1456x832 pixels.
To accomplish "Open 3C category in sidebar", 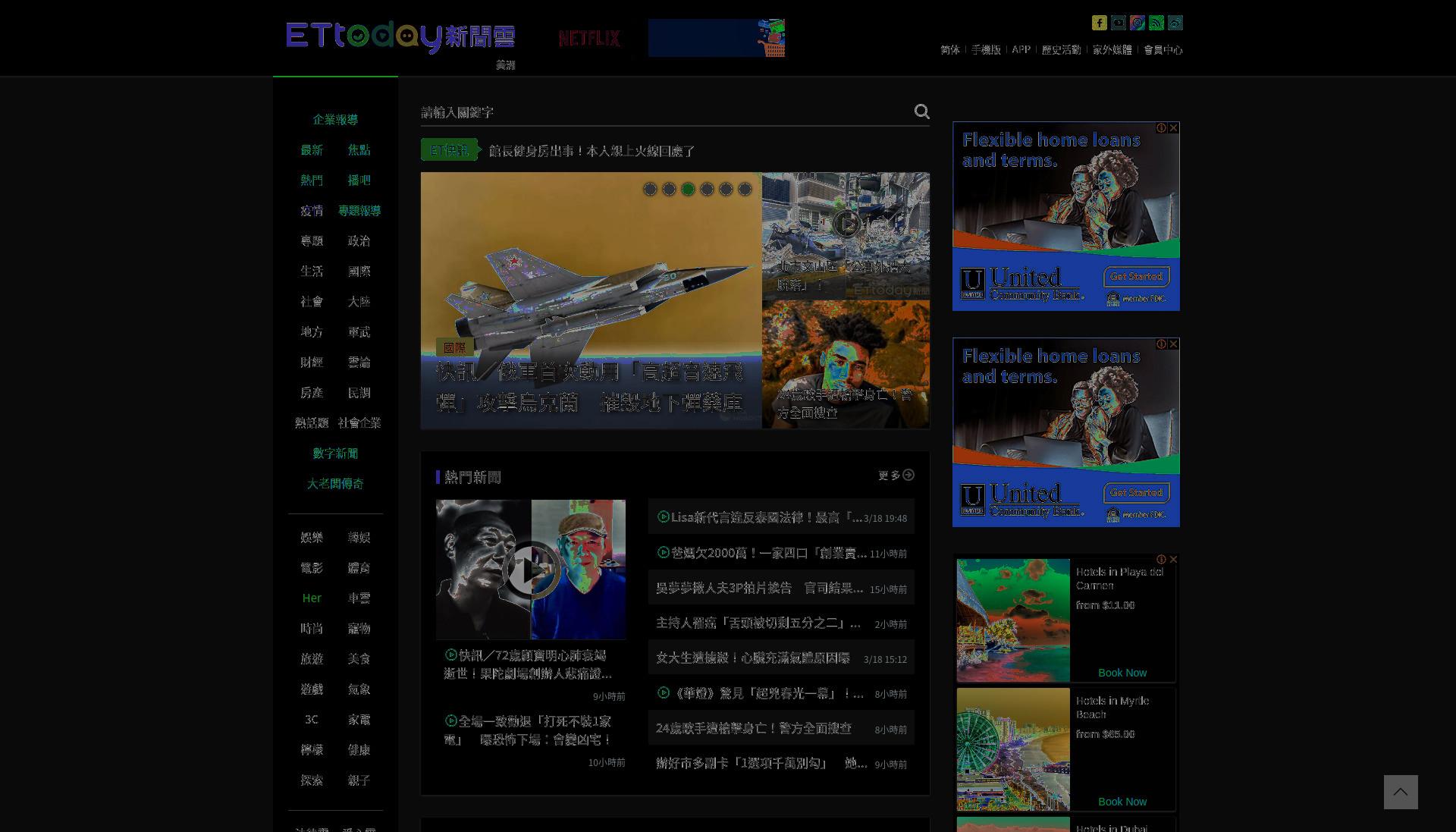I will 312,720.
